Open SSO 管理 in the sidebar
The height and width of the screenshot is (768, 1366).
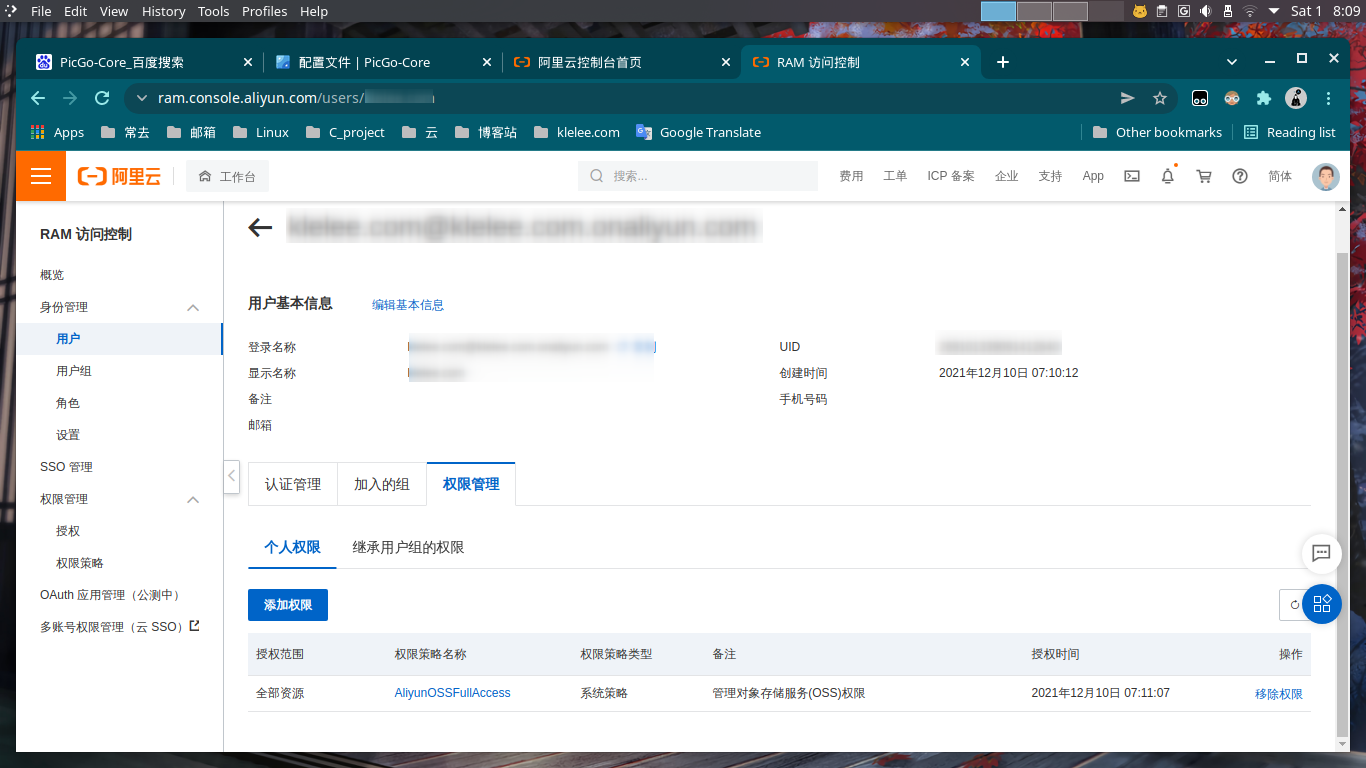[66, 467]
